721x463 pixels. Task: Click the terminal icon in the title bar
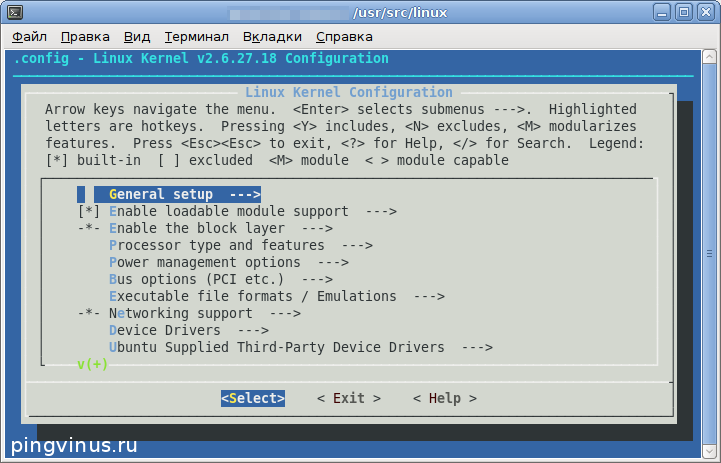click(15, 12)
